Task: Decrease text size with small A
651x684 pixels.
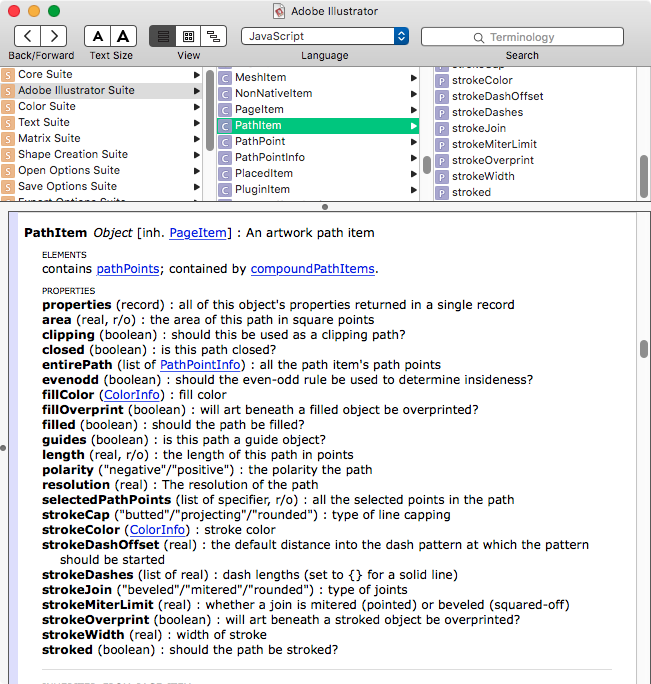Action: (x=98, y=36)
